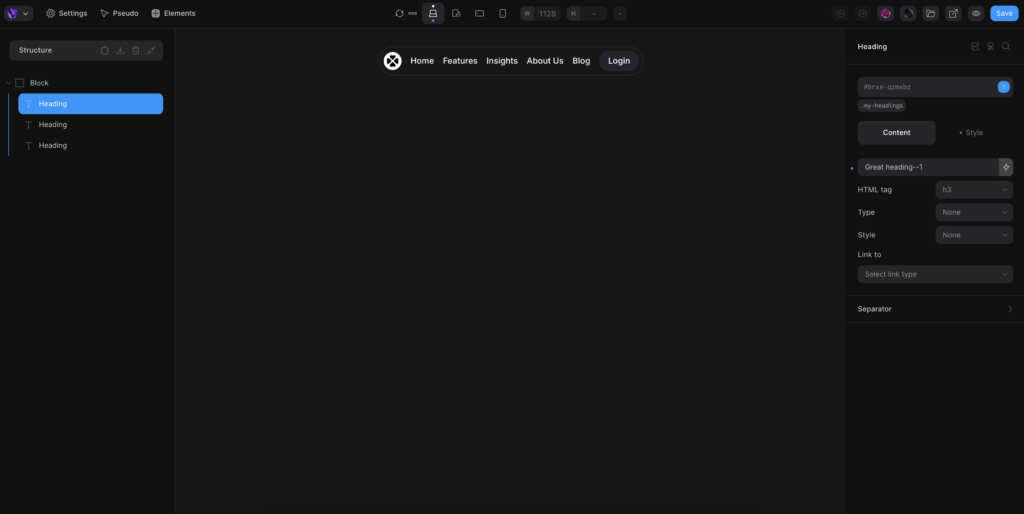Click the Save button
Screen dimensions: 1024x514
(x=1004, y=13)
